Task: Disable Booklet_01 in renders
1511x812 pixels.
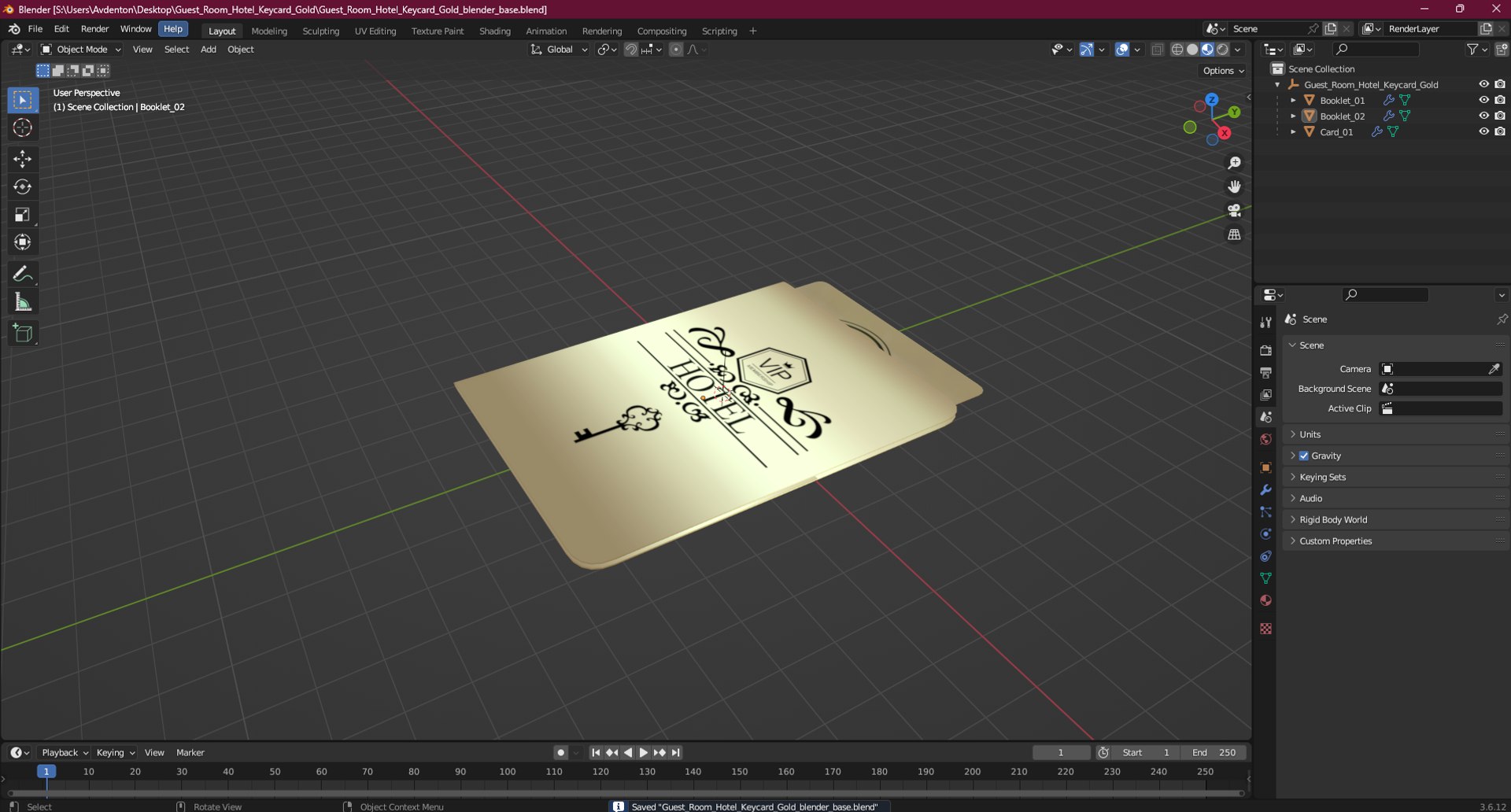Action: click(1500, 100)
